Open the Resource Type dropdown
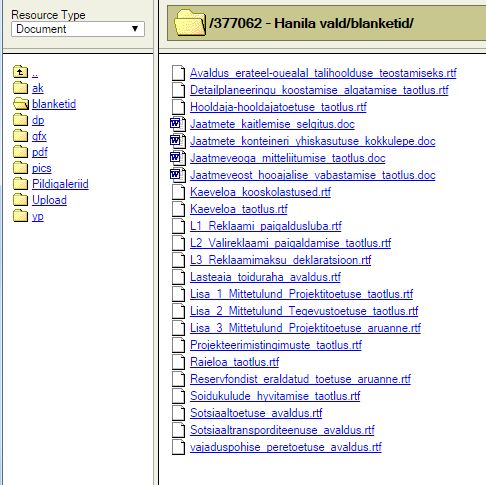Image resolution: width=486 pixels, height=485 pixels. [x=78, y=29]
